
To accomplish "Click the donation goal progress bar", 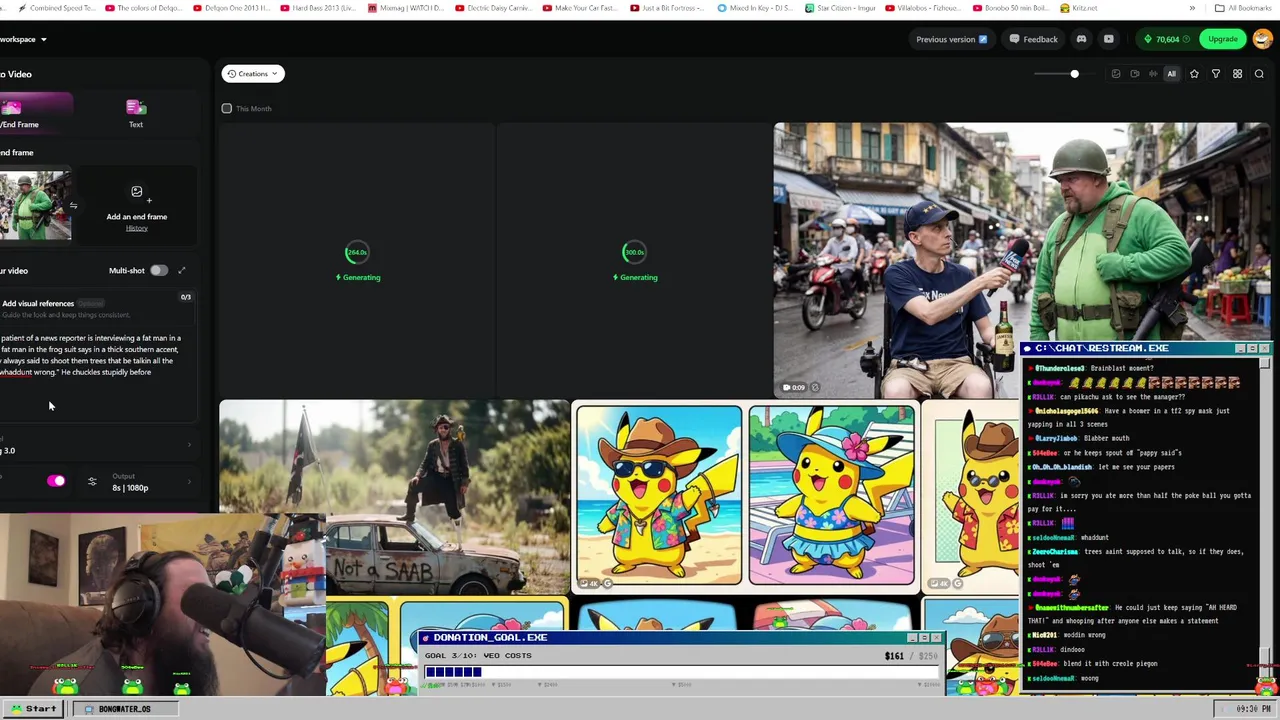I will click(x=680, y=672).
